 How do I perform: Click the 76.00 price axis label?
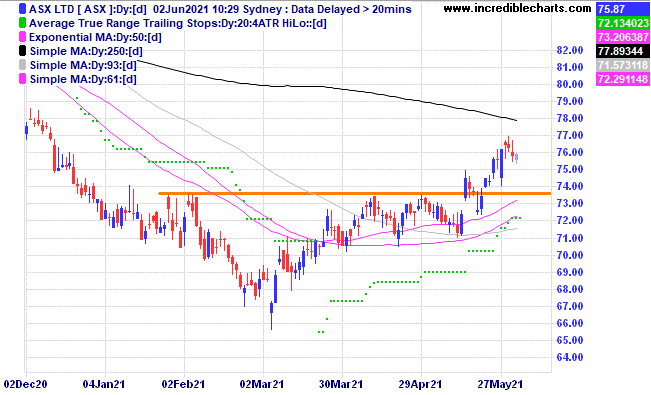(x=570, y=152)
